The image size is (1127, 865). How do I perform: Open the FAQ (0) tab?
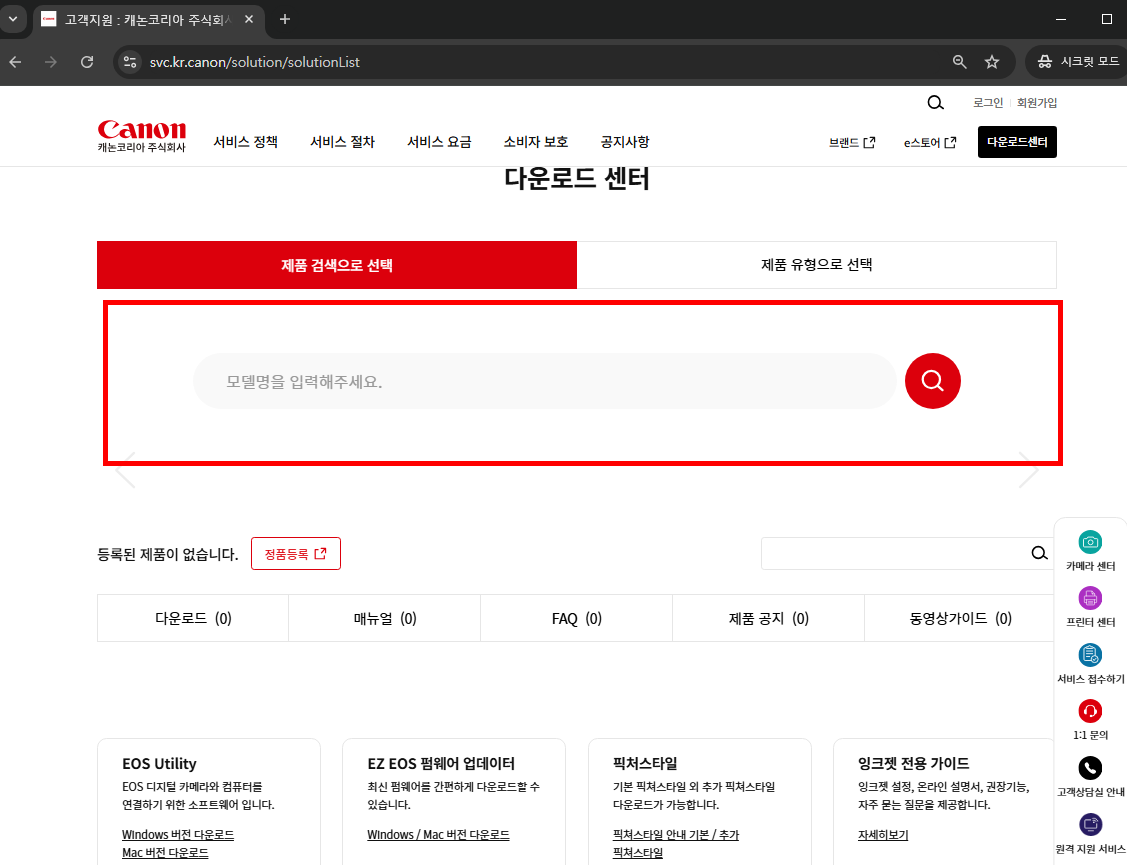(x=576, y=618)
